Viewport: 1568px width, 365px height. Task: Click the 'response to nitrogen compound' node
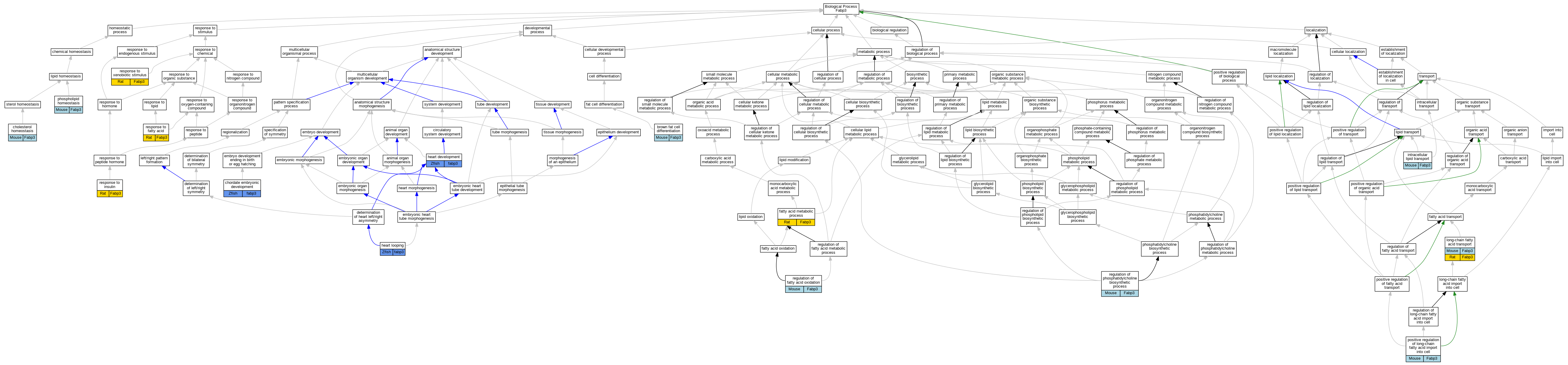[242, 77]
